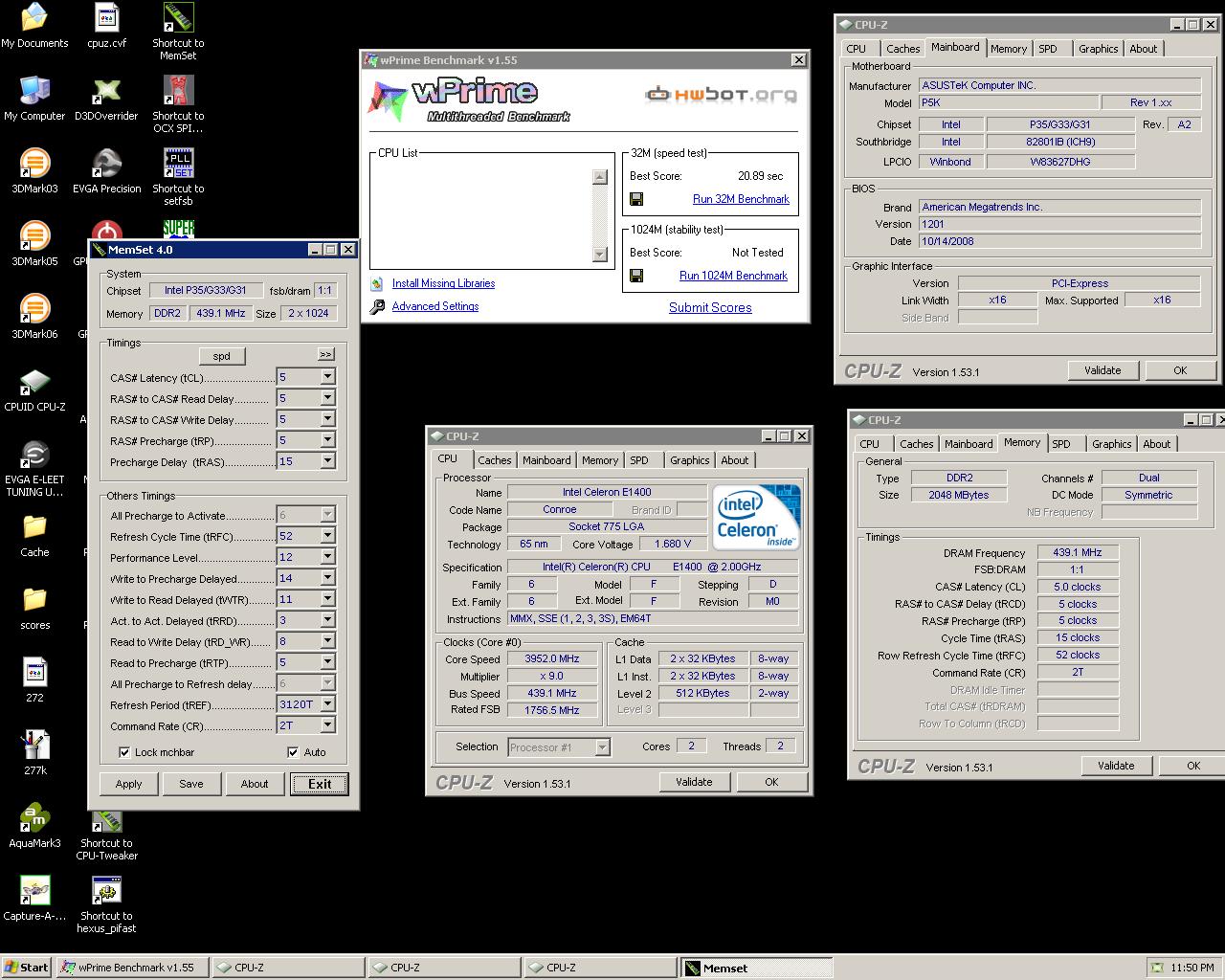Switch to Caches tab in the Mainboard CPU-Z window
1225x980 pixels.
(902, 49)
